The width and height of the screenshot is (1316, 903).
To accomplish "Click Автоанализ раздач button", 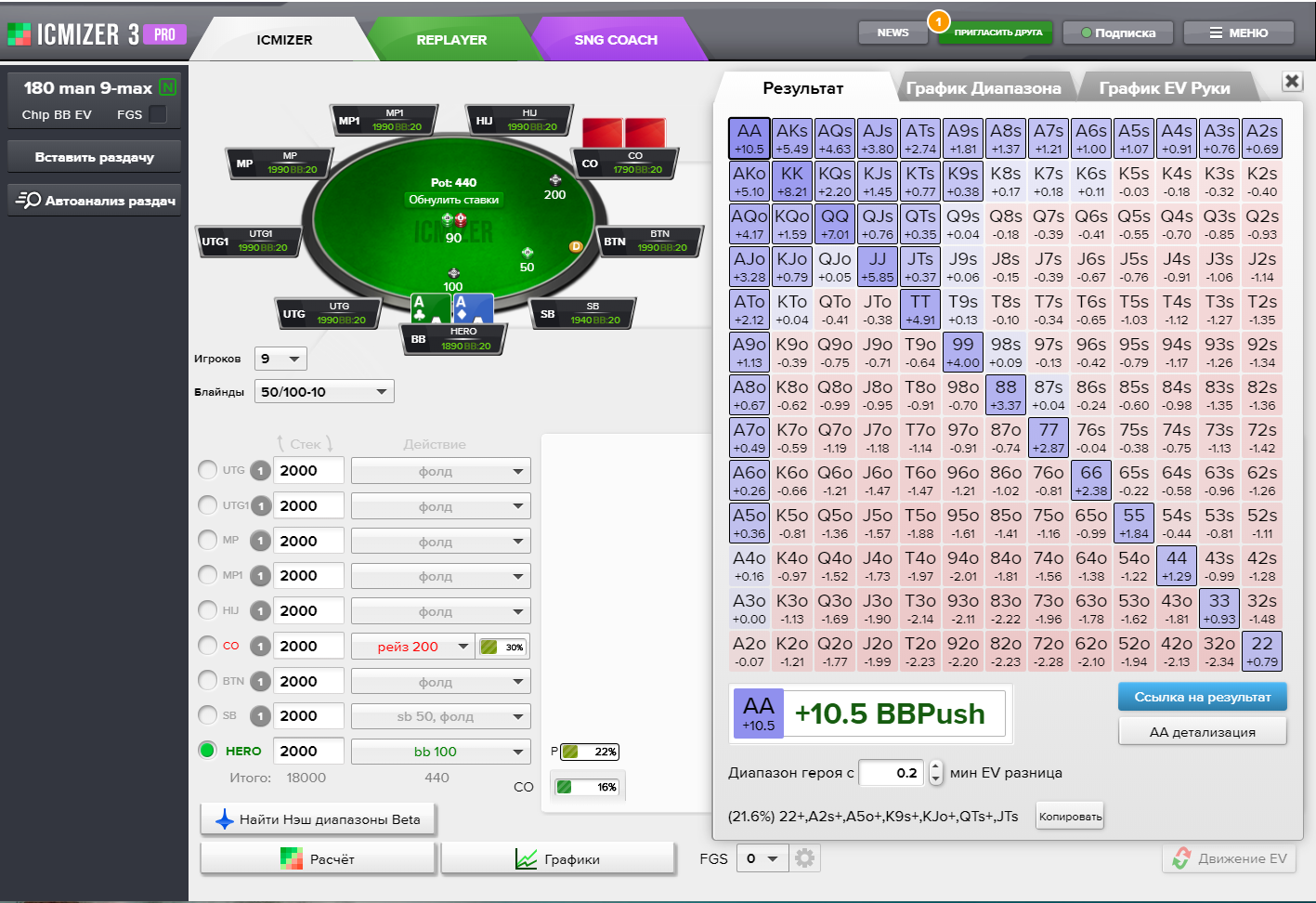I will coord(95,200).
